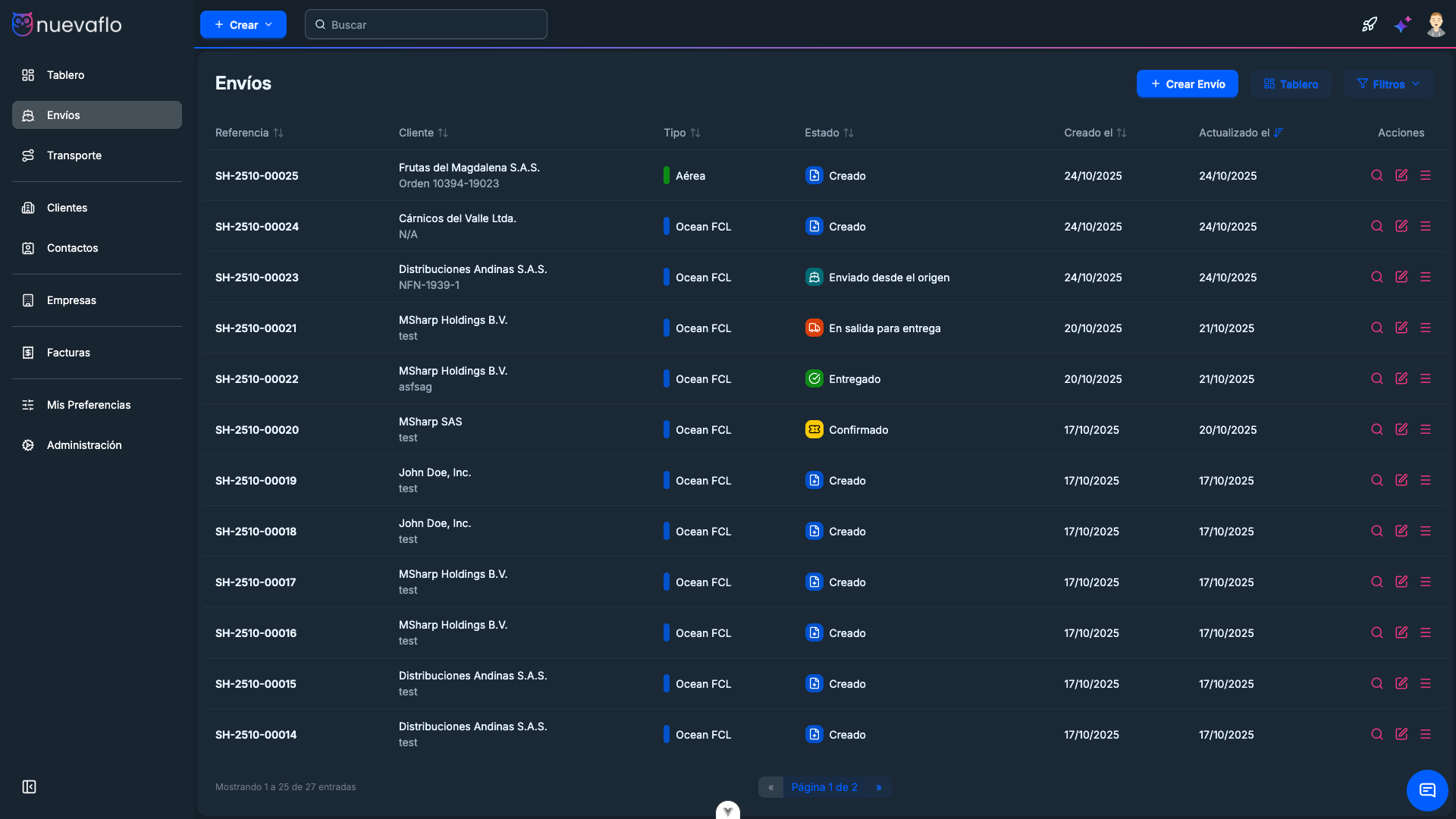Screen dimensions: 1456x819
Task: Sort table by Referencia column
Action: pos(249,133)
